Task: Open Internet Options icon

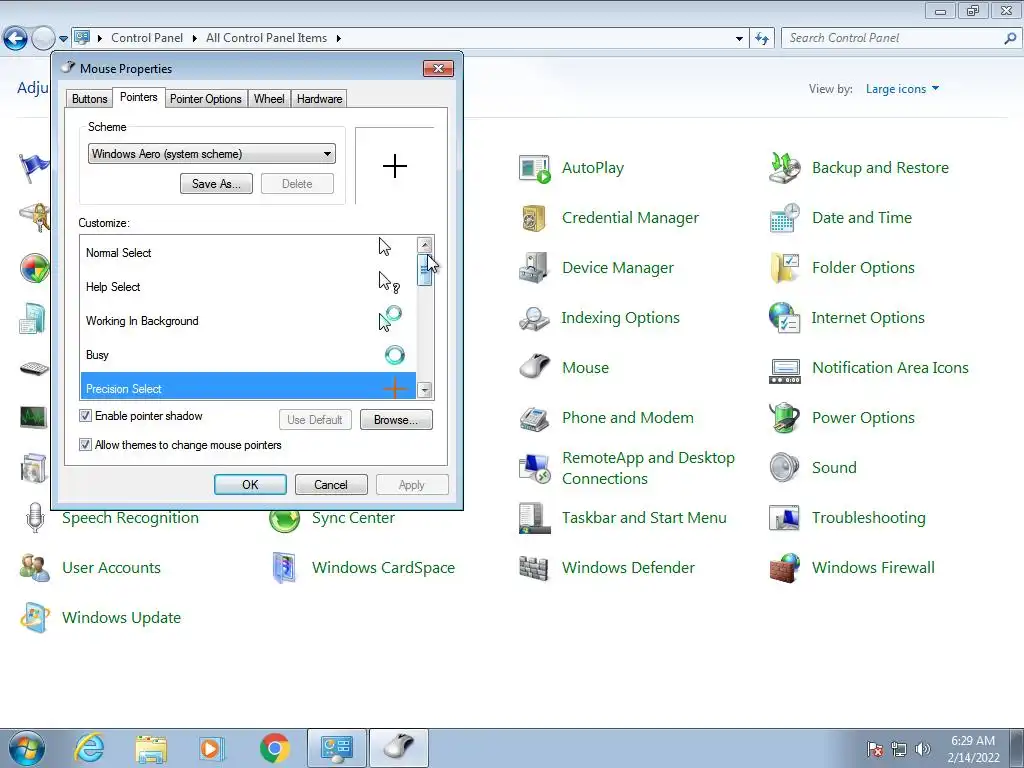Action: [784, 318]
